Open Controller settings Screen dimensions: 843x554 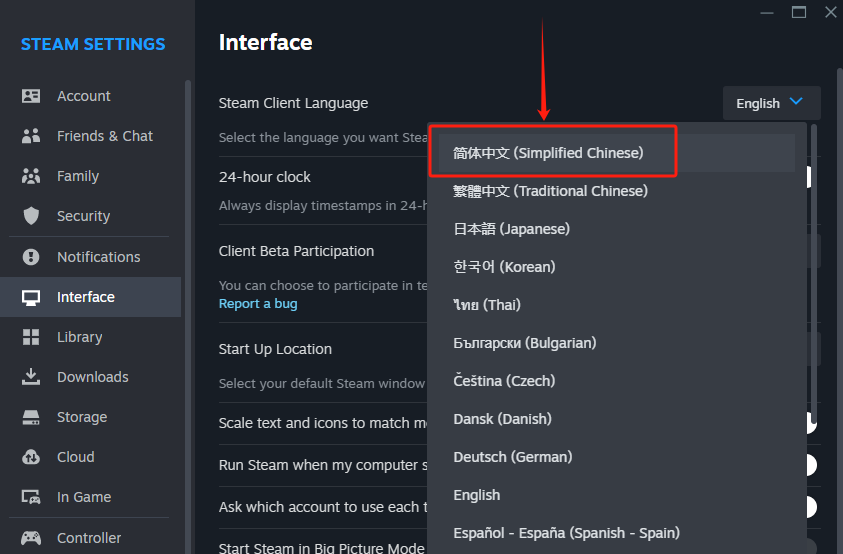[x=90, y=537]
